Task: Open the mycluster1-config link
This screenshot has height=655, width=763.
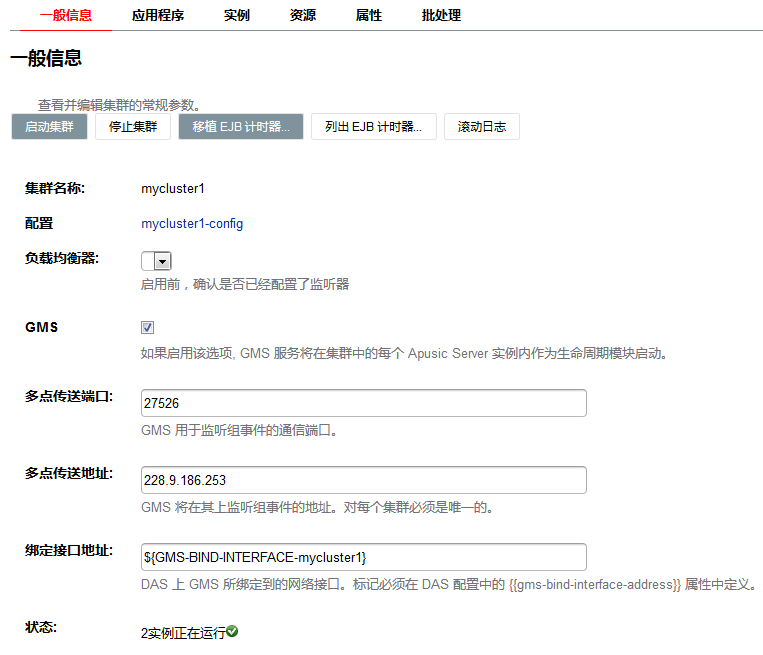Action: (x=192, y=224)
